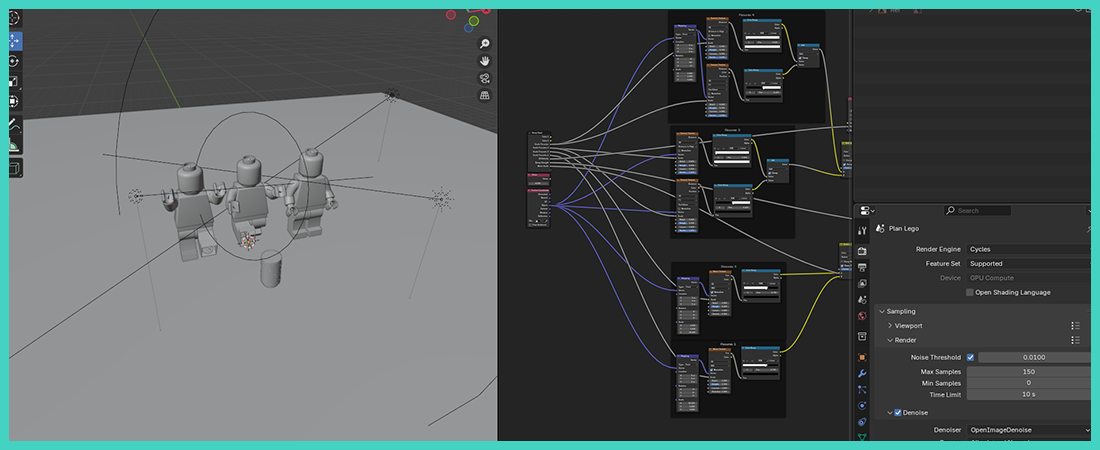Click the blue Z axis gizmo circle
Image resolution: width=1100 pixels, height=450 pixels.
coord(471,29)
